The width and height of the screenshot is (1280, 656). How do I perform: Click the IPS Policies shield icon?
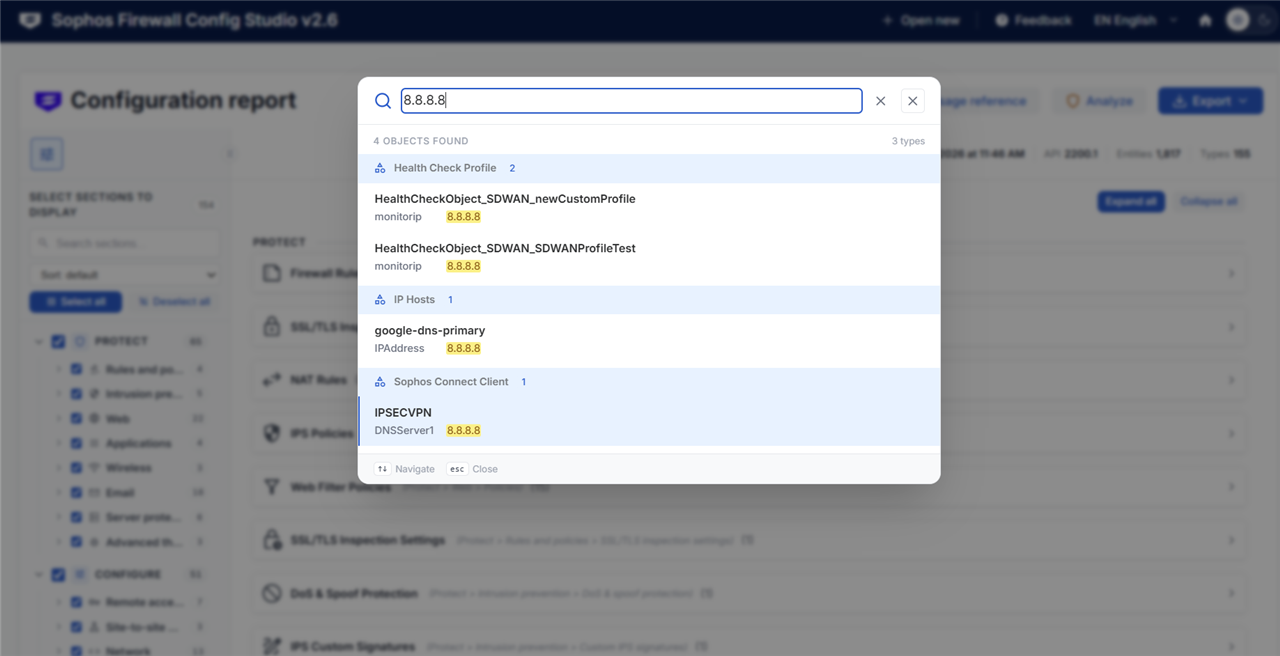pyautogui.click(x=271, y=433)
